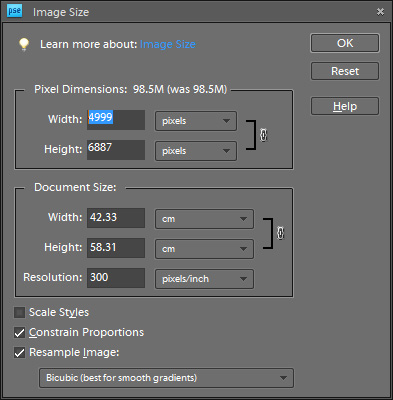393x400 pixels.
Task: Click the Resolution label
Action: [x=53, y=277]
